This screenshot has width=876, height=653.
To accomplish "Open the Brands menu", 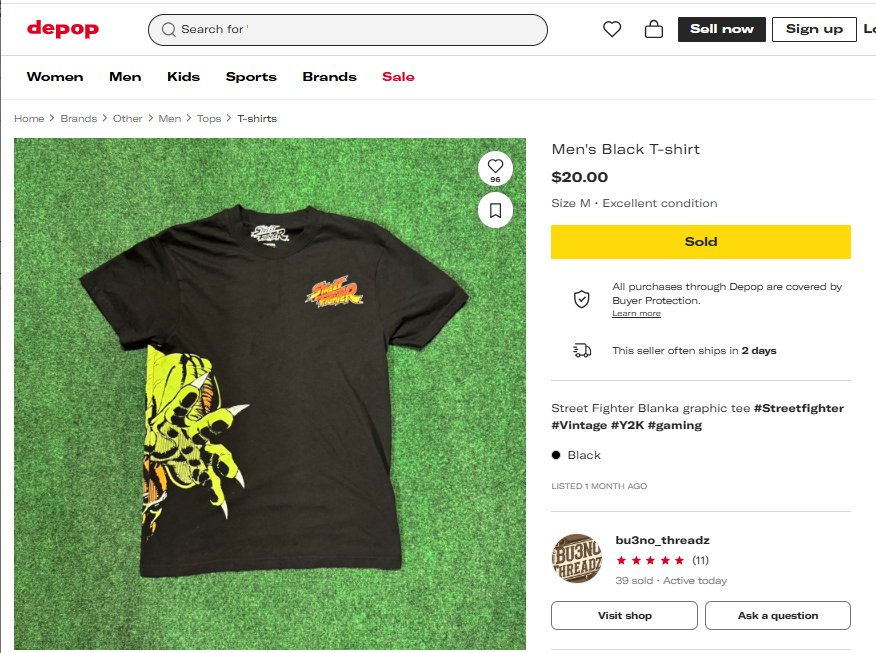I will tap(329, 77).
